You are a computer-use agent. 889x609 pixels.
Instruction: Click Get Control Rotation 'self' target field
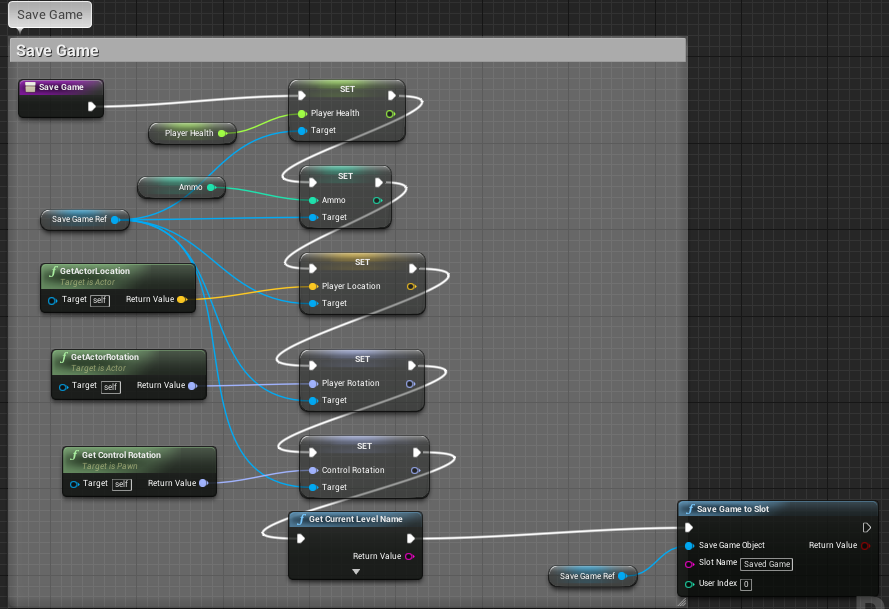pos(121,484)
